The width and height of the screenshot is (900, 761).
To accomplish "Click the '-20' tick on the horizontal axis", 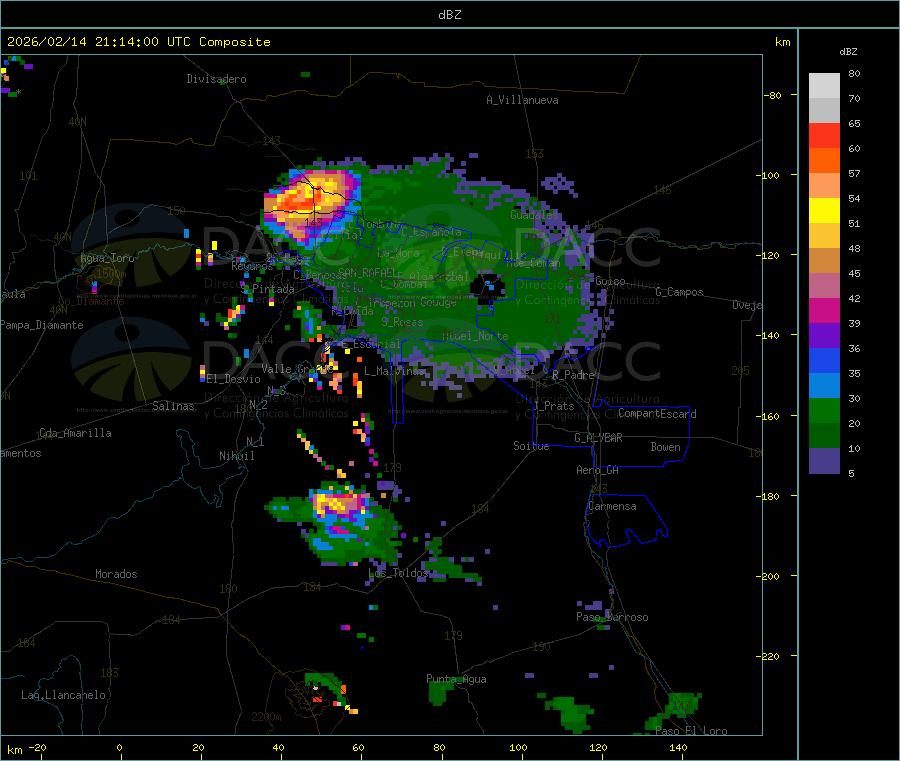I will point(37,747).
